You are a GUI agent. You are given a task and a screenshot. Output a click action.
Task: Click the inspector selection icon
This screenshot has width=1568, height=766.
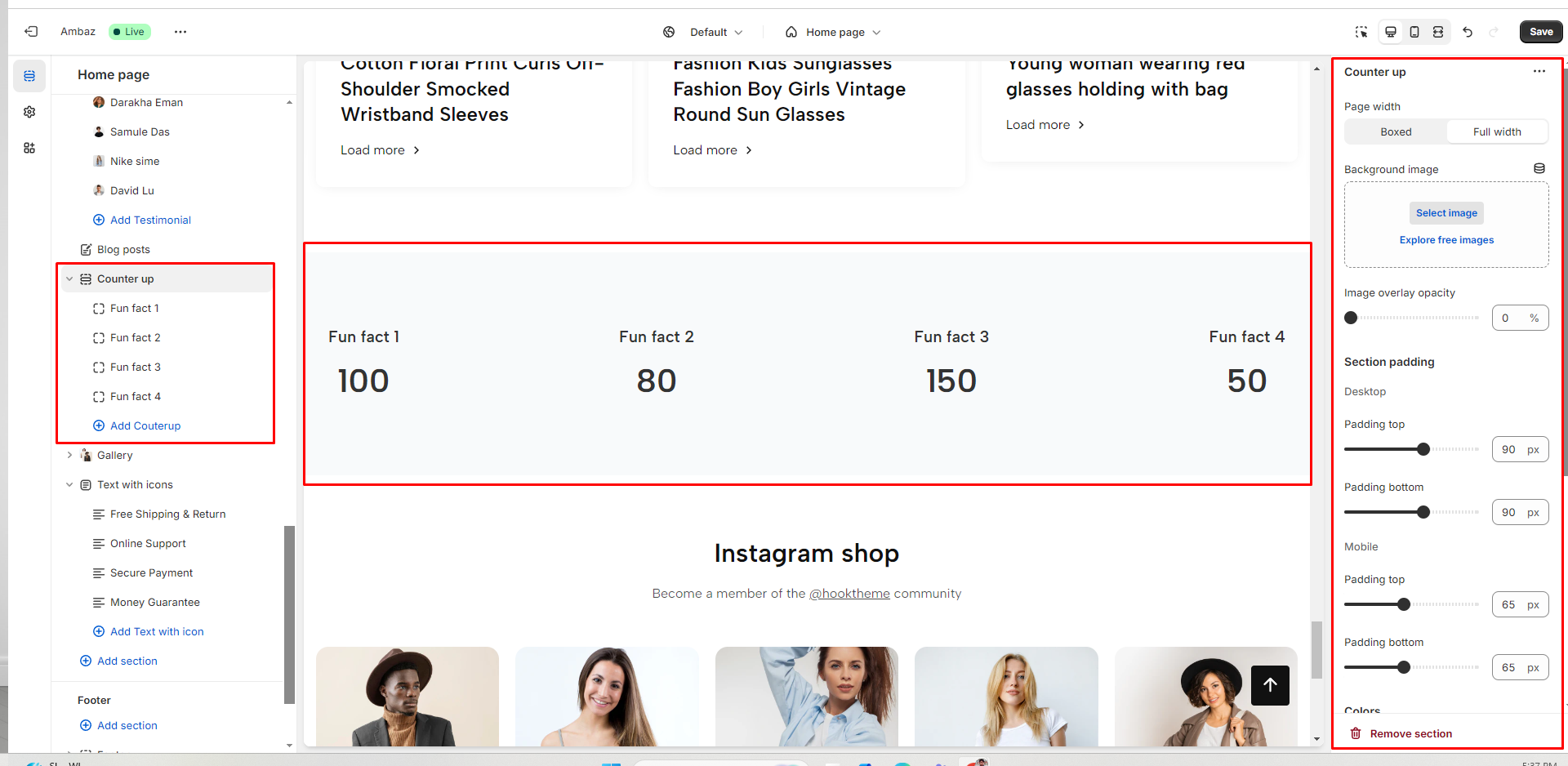(1361, 32)
